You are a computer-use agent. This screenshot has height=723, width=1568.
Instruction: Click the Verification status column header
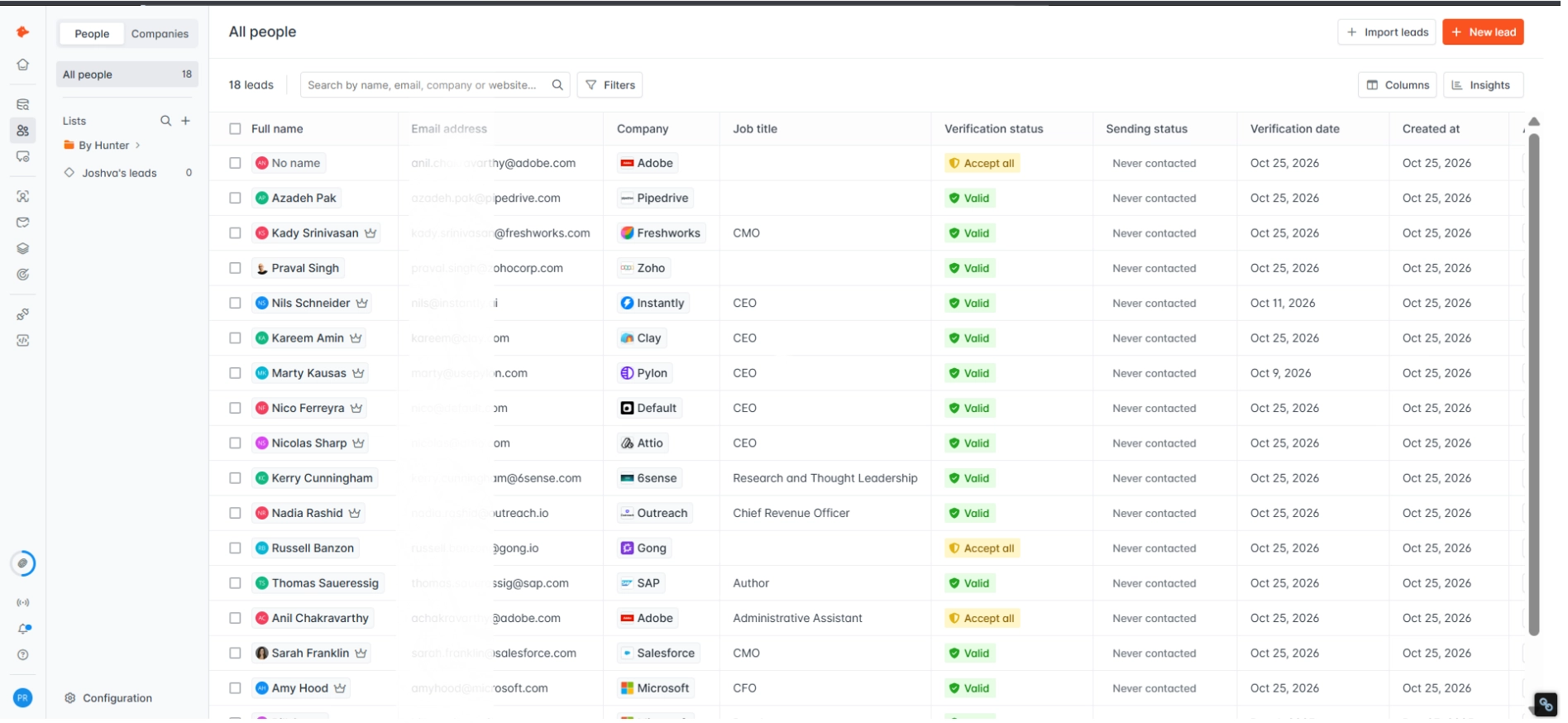pyautogui.click(x=994, y=129)
